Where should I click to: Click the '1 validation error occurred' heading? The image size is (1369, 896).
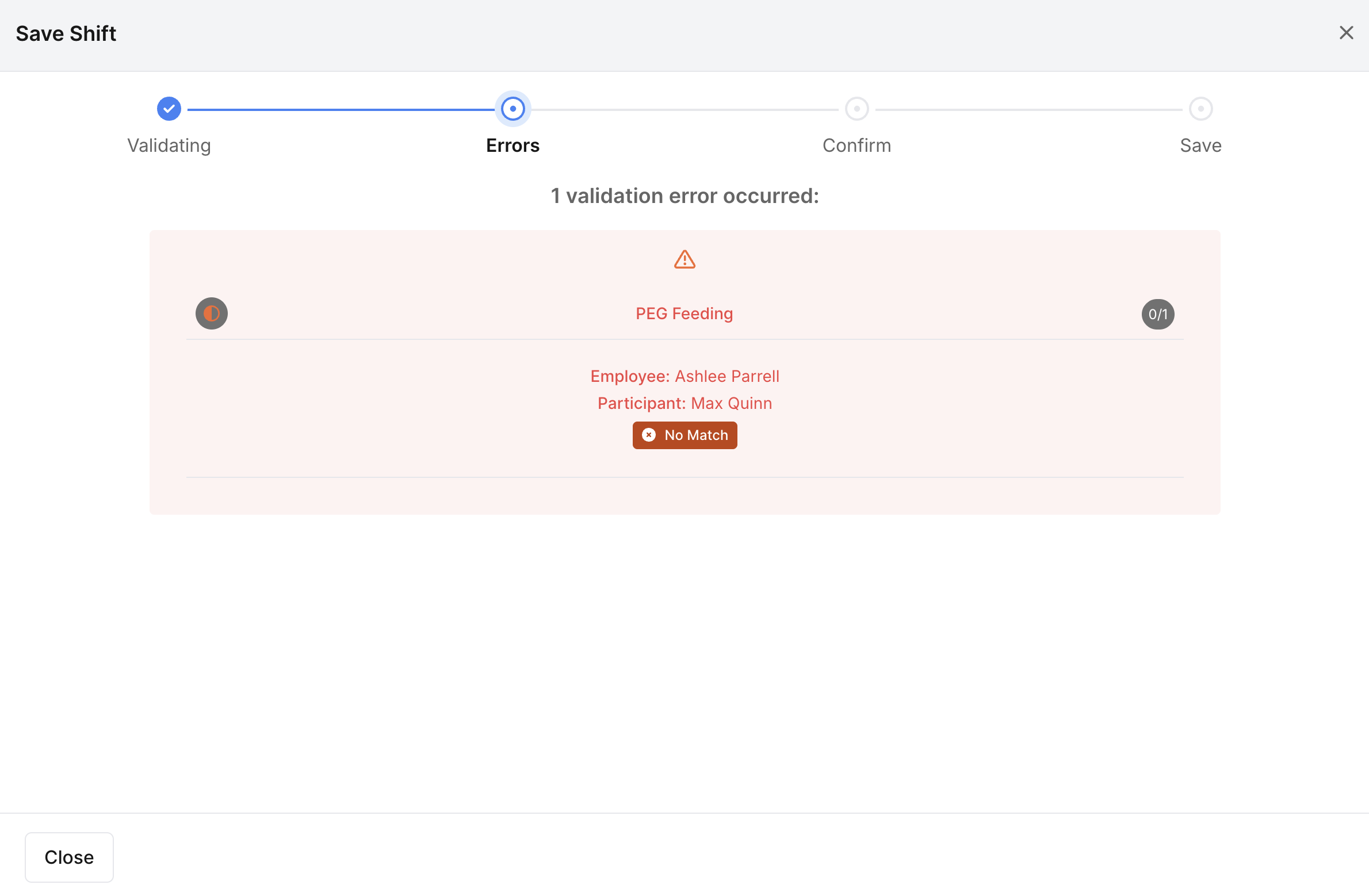(x=684, y=196)
